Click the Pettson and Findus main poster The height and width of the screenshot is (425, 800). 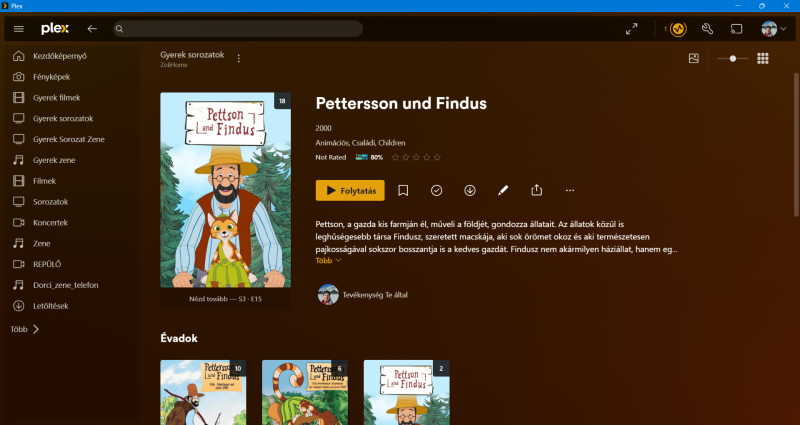(226, 190)
